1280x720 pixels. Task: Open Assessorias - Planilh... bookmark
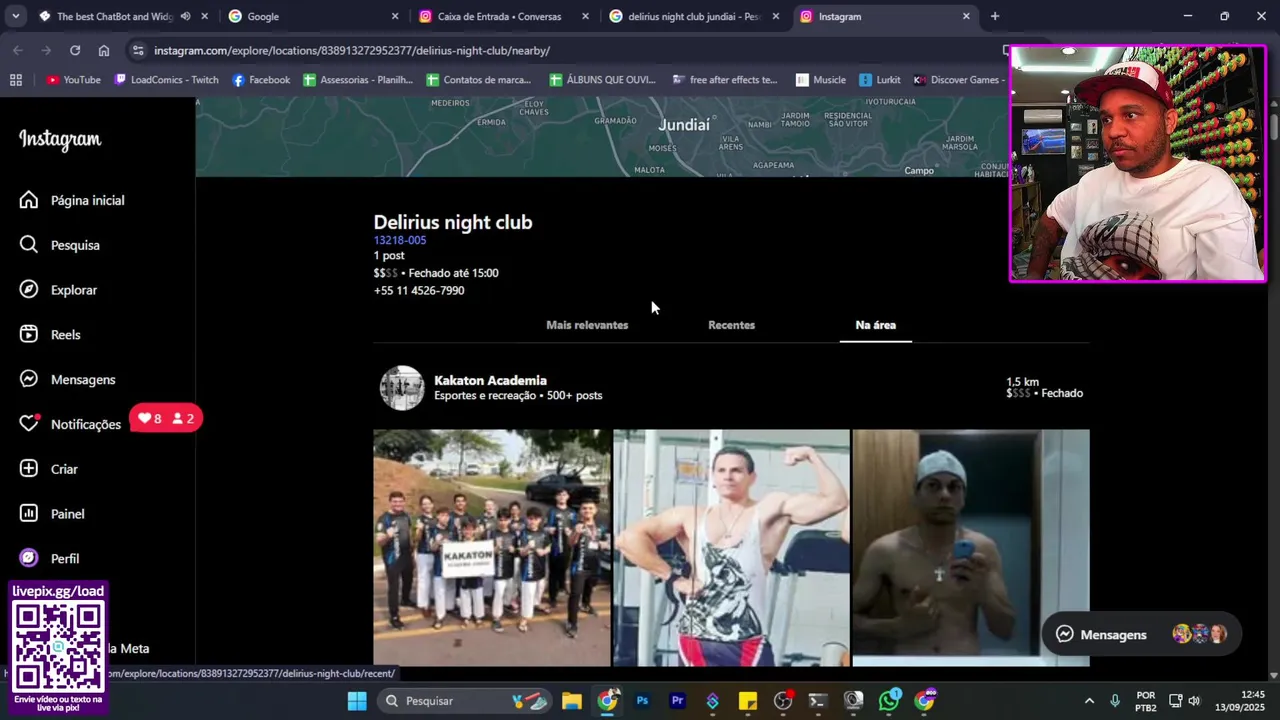pyautogui.click(x=358, y=80)
